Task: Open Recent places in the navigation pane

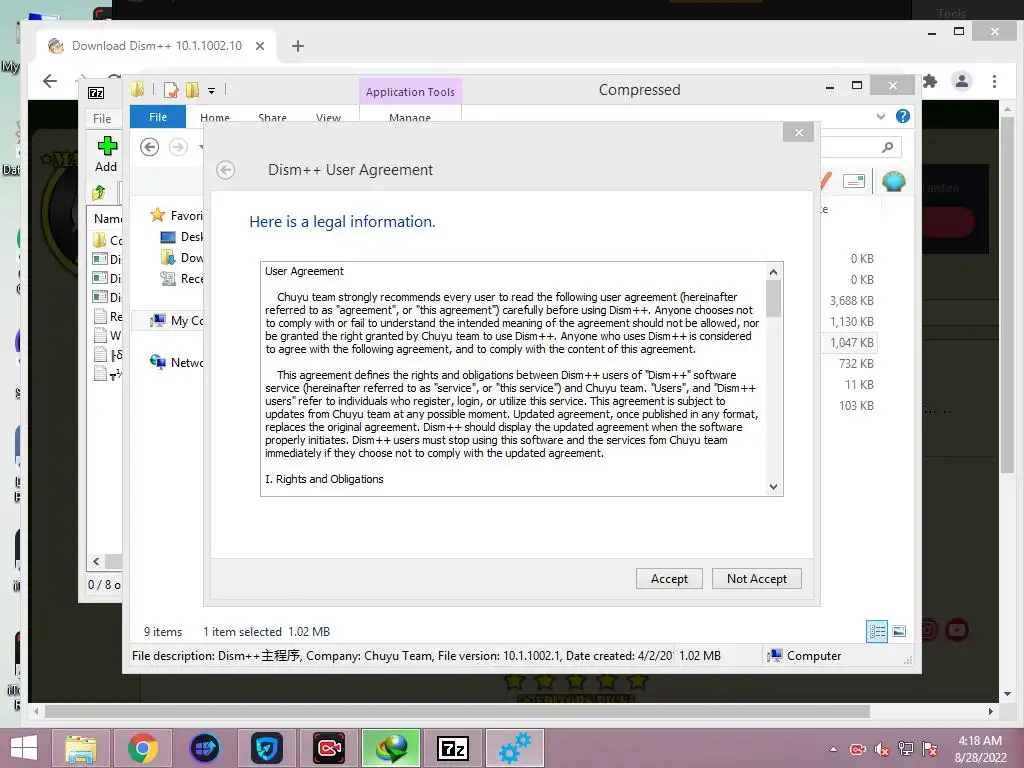Action: tap(182, 279)
